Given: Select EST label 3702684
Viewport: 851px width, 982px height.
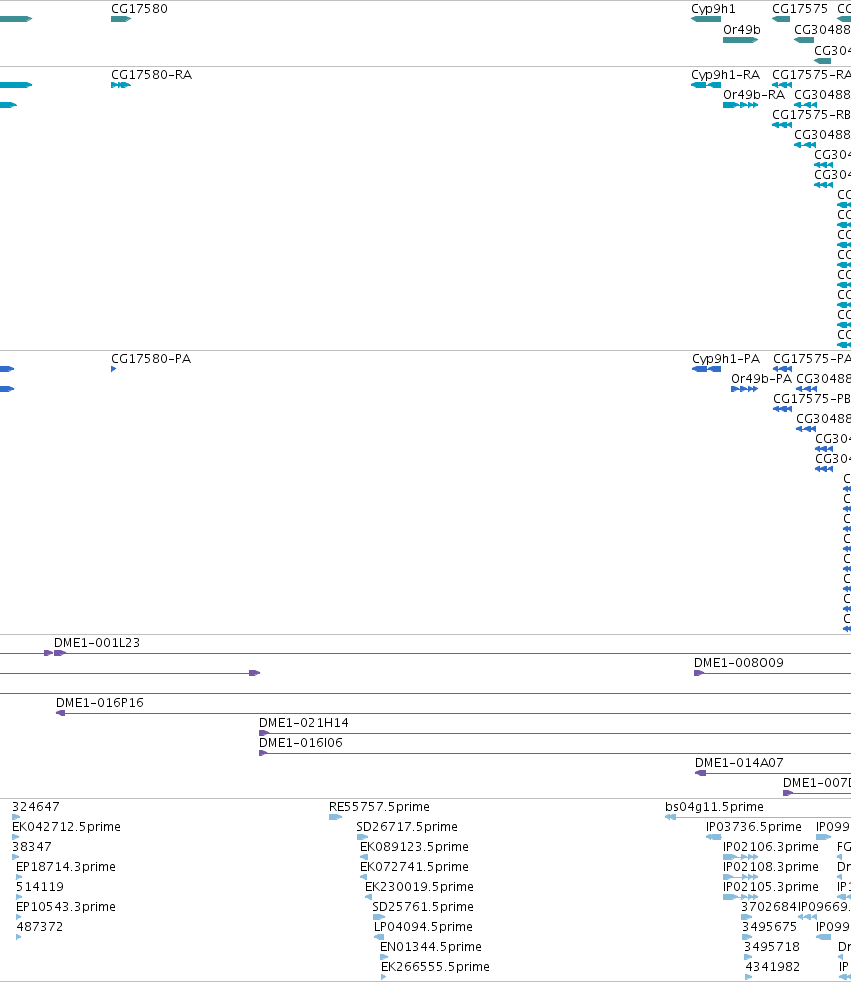Looking at the screenshot, I should [x=769, y=907].
